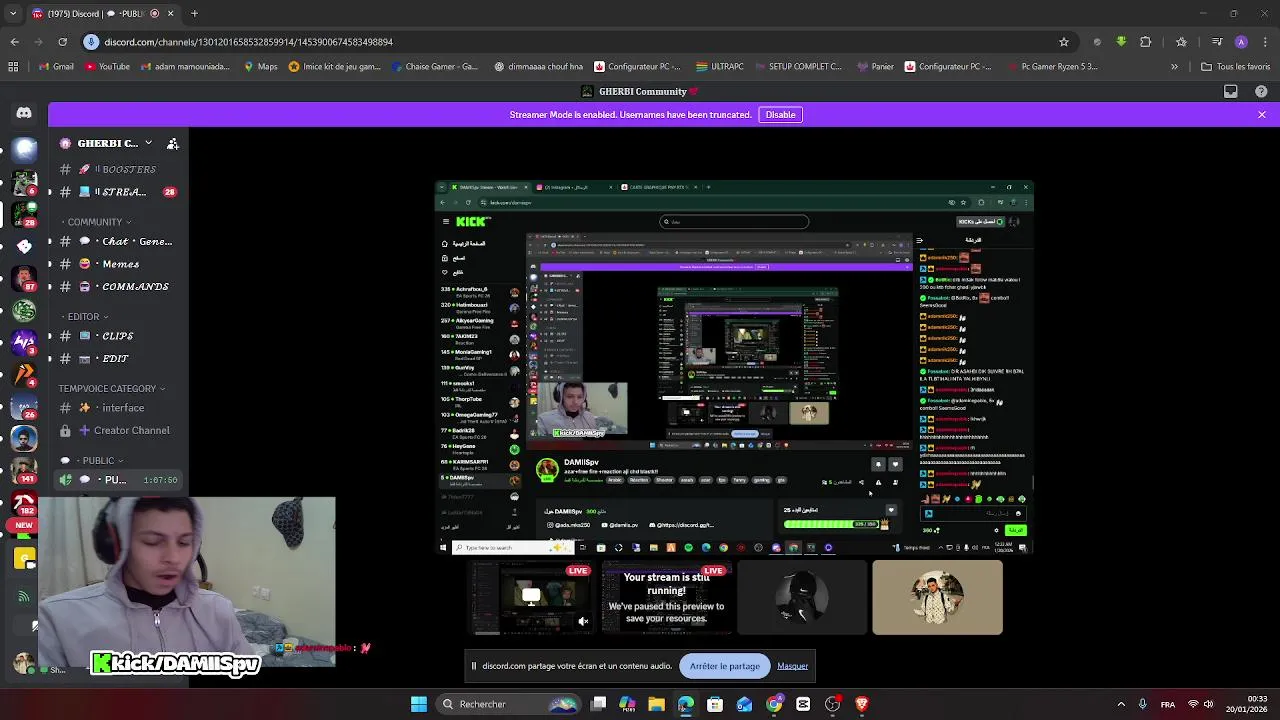The image size is (1280, 720).
Task: Open the Chat Gene... channel
Action: pyautogui.click(x=118, y=241)
